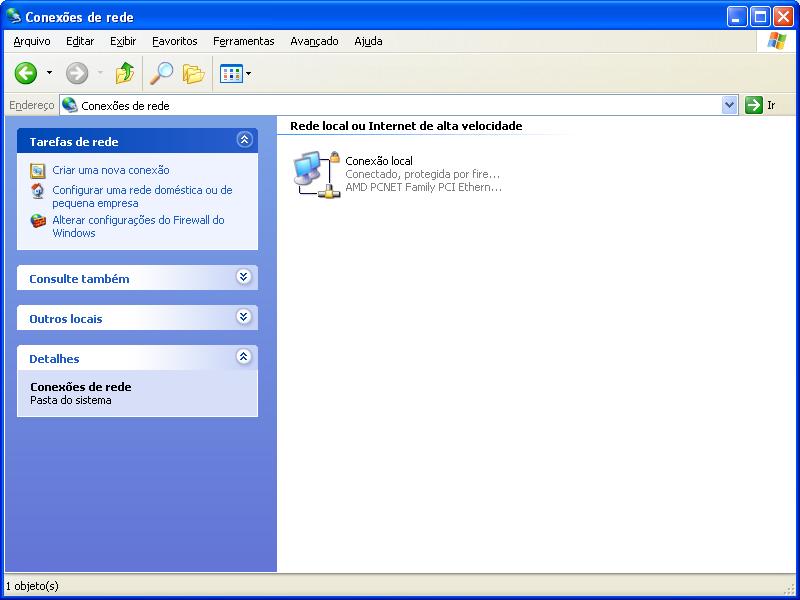Viewport: 800px width, 600px height.
Task: Click the green Ir go arrow
Action: pos(754,105)
